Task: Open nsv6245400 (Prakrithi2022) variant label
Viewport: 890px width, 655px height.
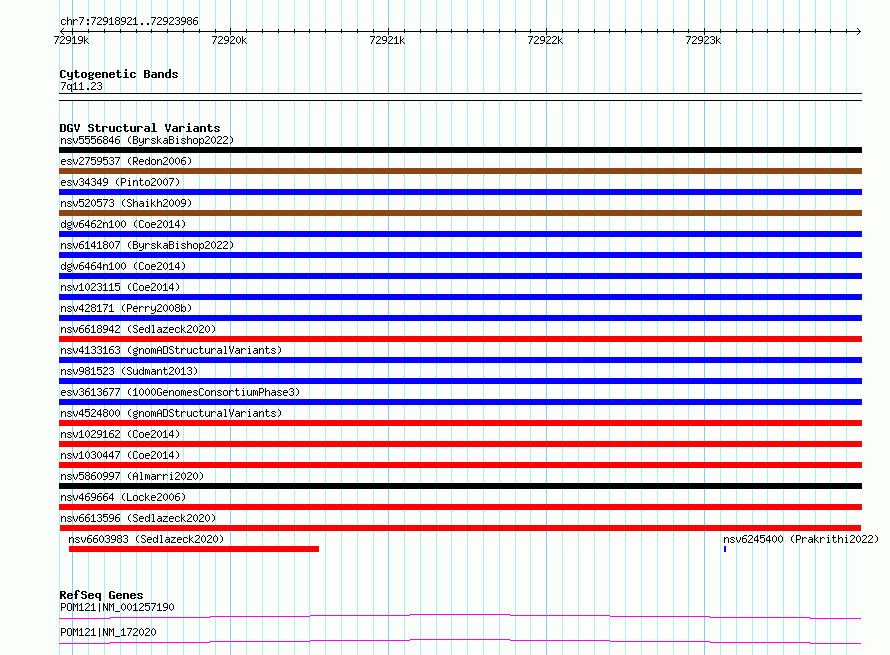Action: pos(800,539)
